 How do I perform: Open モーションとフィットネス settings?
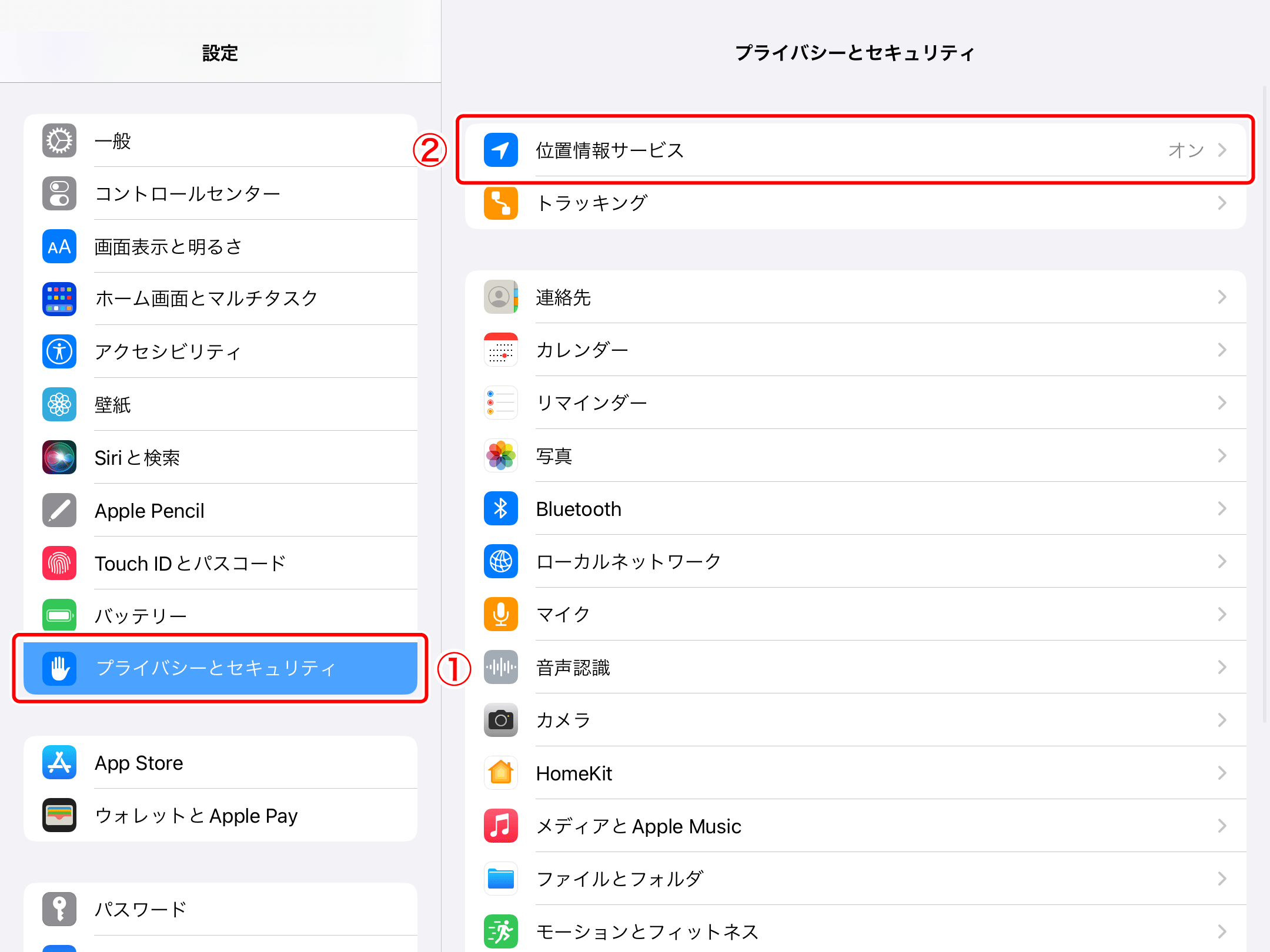647,931
